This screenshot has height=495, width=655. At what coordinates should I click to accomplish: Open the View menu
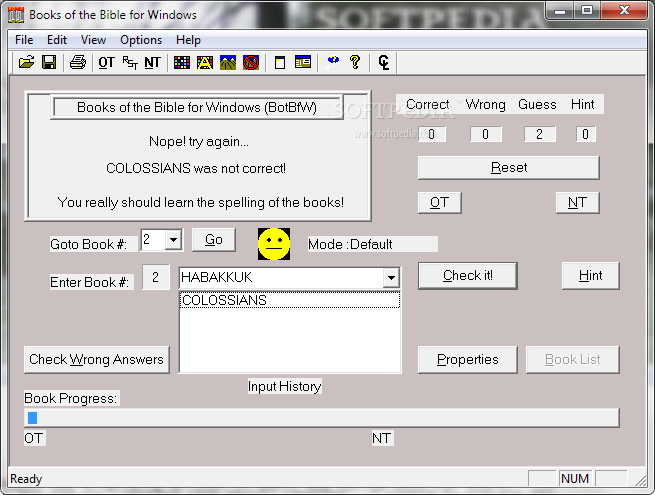pyautogui.click(x=93, y=40)
